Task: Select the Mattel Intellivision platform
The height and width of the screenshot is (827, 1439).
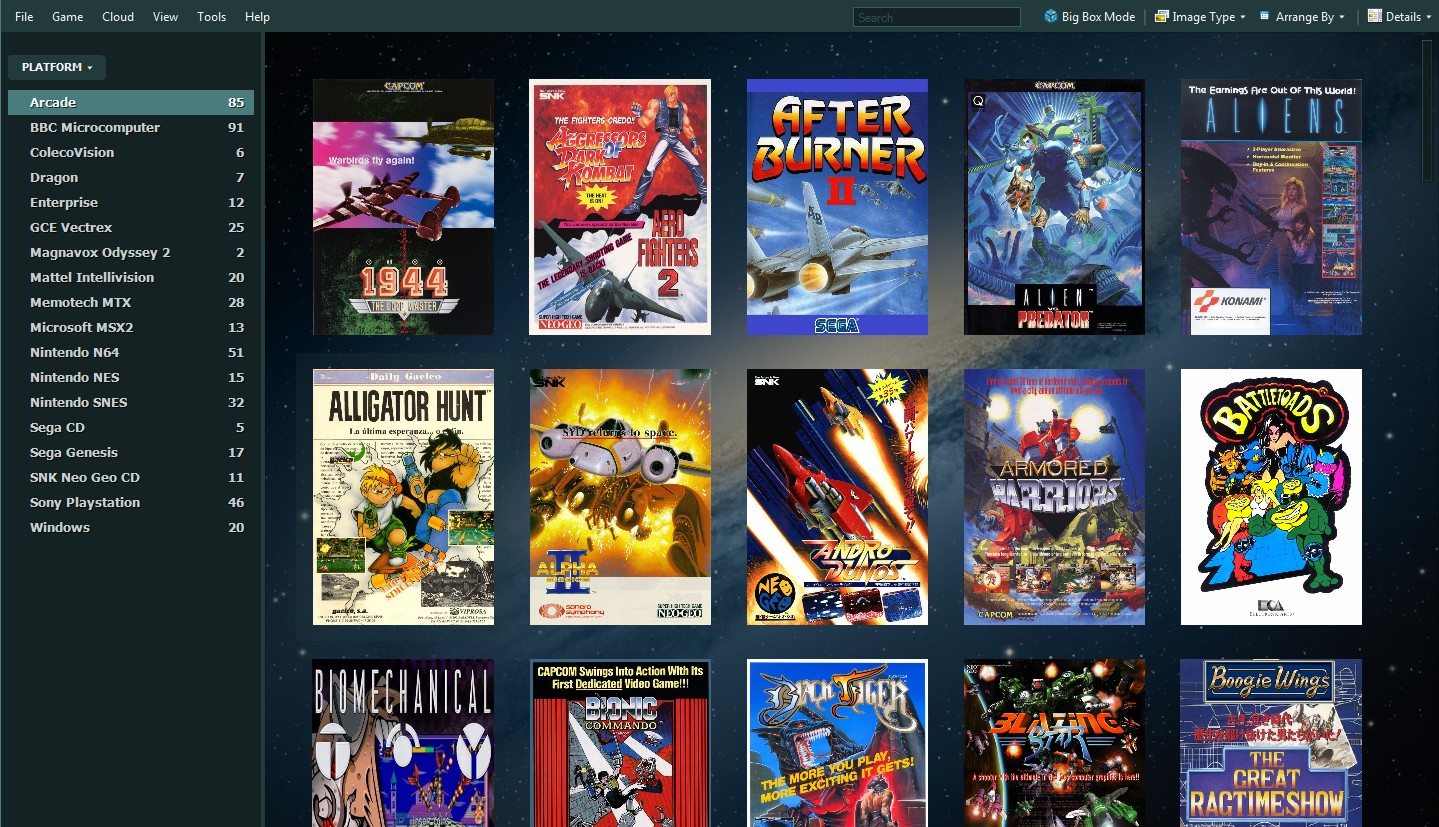Action: 131,277
